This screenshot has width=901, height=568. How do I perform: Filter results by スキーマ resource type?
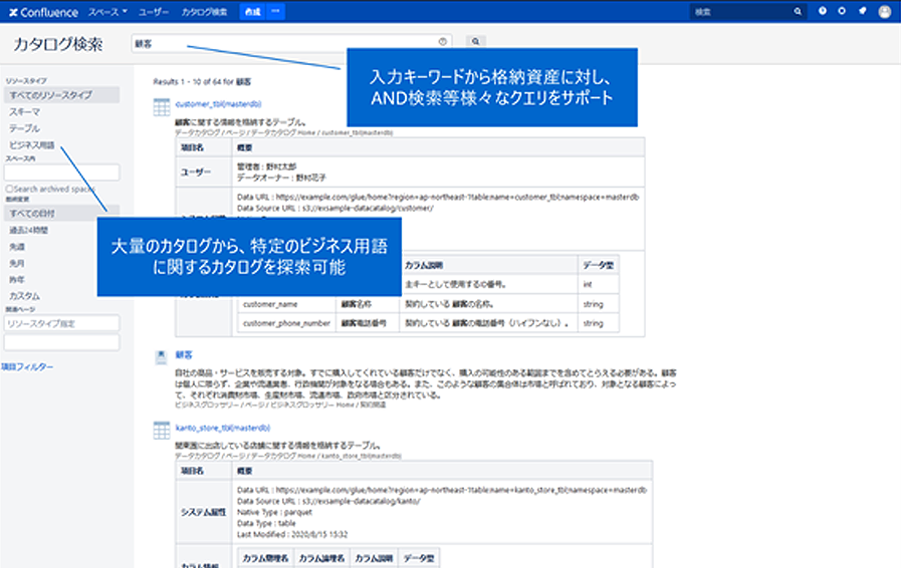[25, 112]
